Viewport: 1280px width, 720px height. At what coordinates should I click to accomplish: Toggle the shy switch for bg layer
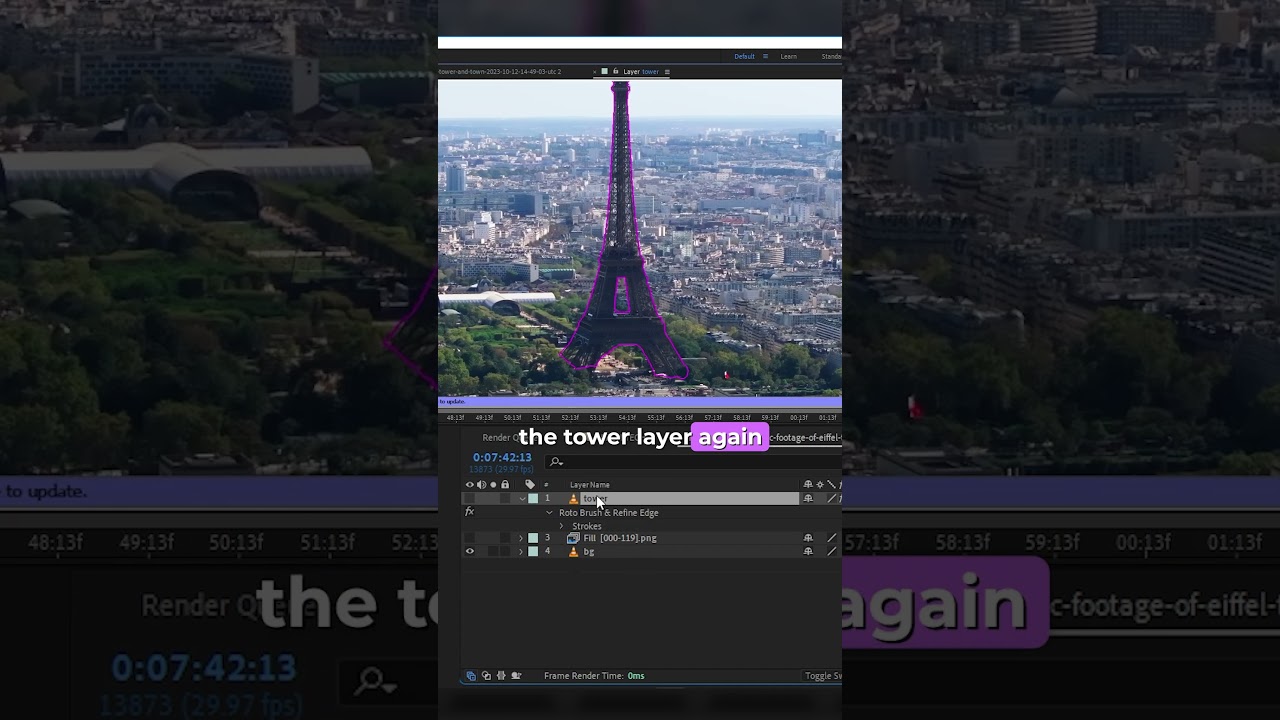pyautogui.click(x=808, y=551)
